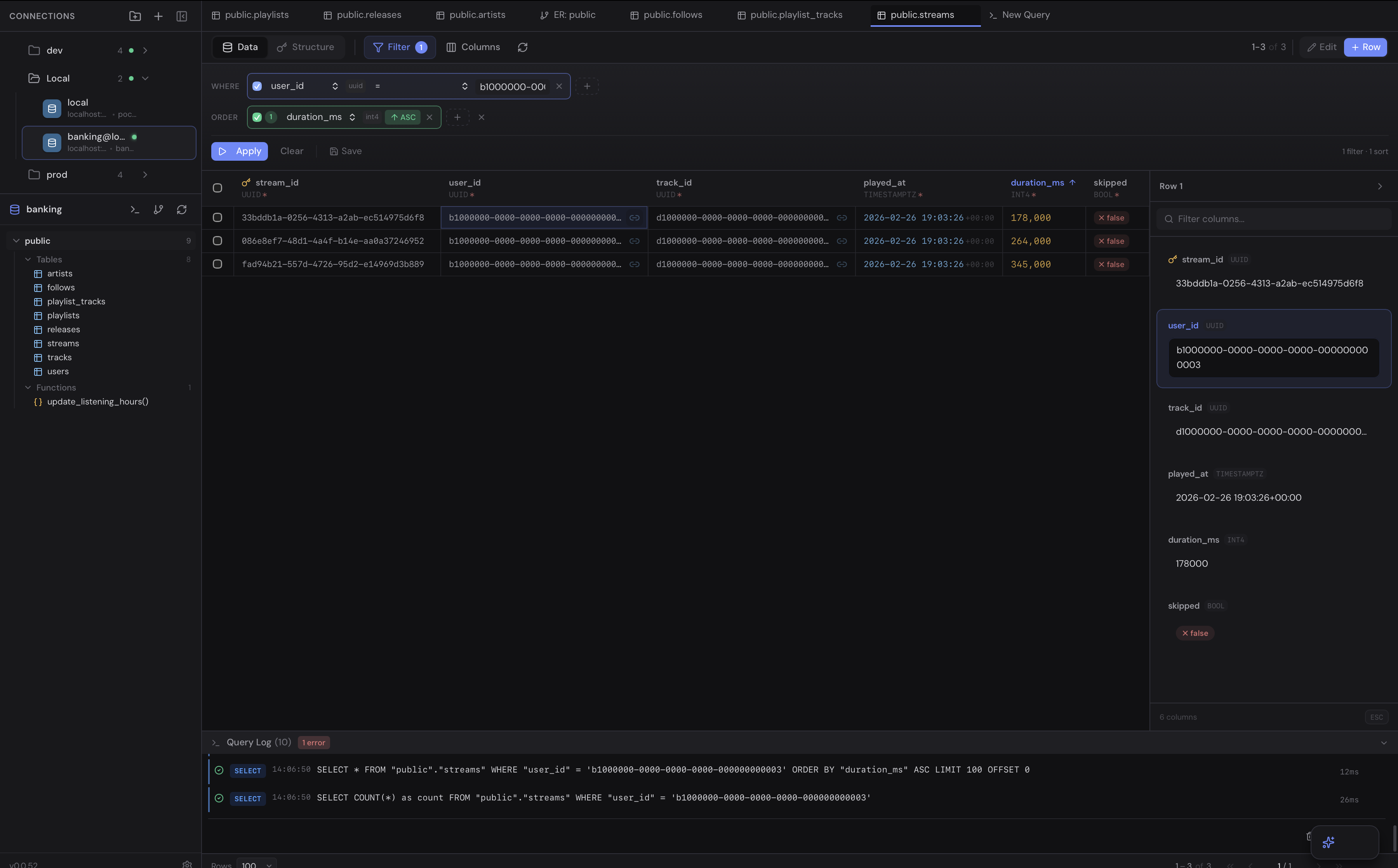1398x868 pixels.
Task: Refresh the banking schema in the sidebar
Action: [x=182, y=210]
